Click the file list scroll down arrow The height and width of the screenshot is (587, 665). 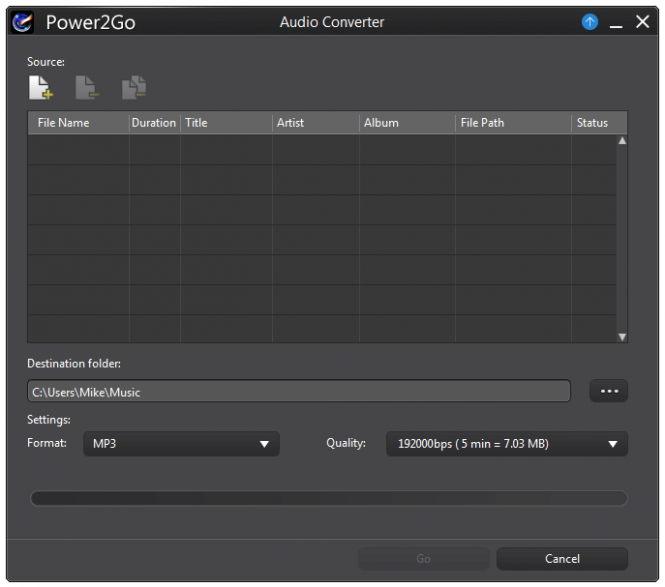pos(622,337)
